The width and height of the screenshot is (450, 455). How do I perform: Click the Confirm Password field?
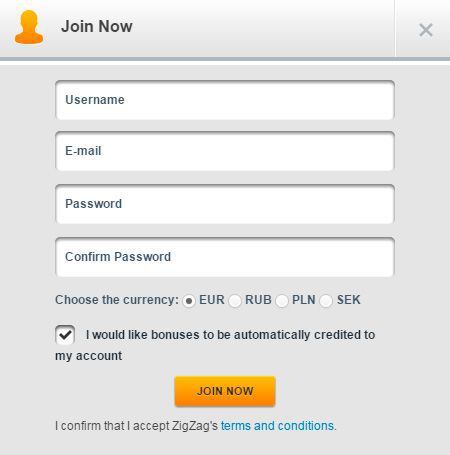click(225, 257)
